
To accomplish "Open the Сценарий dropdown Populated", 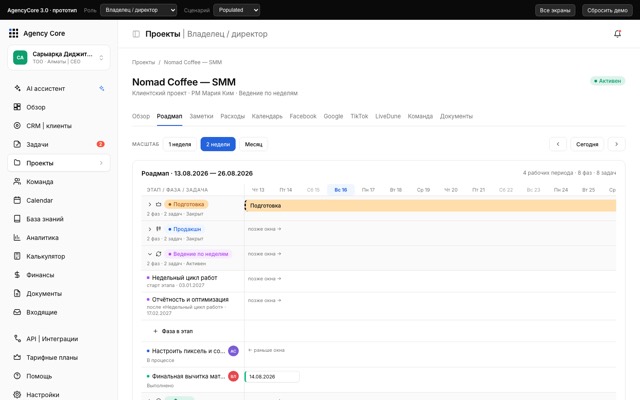I will coord(236,10).
